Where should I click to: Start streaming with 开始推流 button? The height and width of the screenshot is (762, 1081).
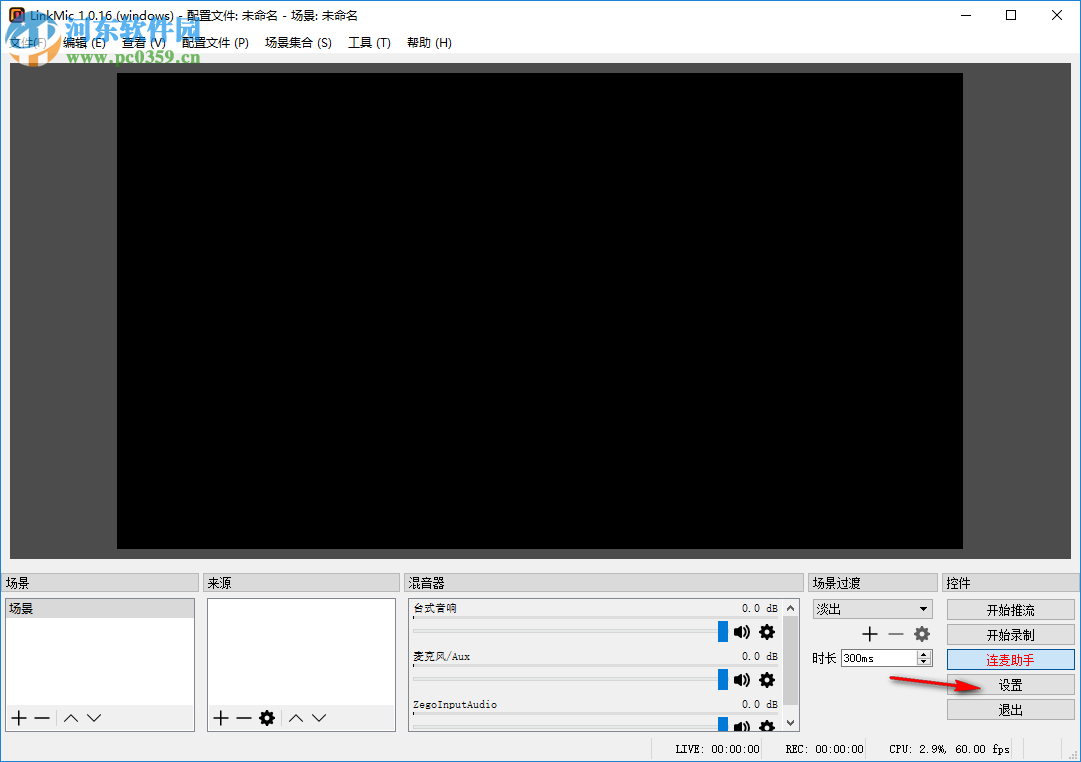[1009, 608]
